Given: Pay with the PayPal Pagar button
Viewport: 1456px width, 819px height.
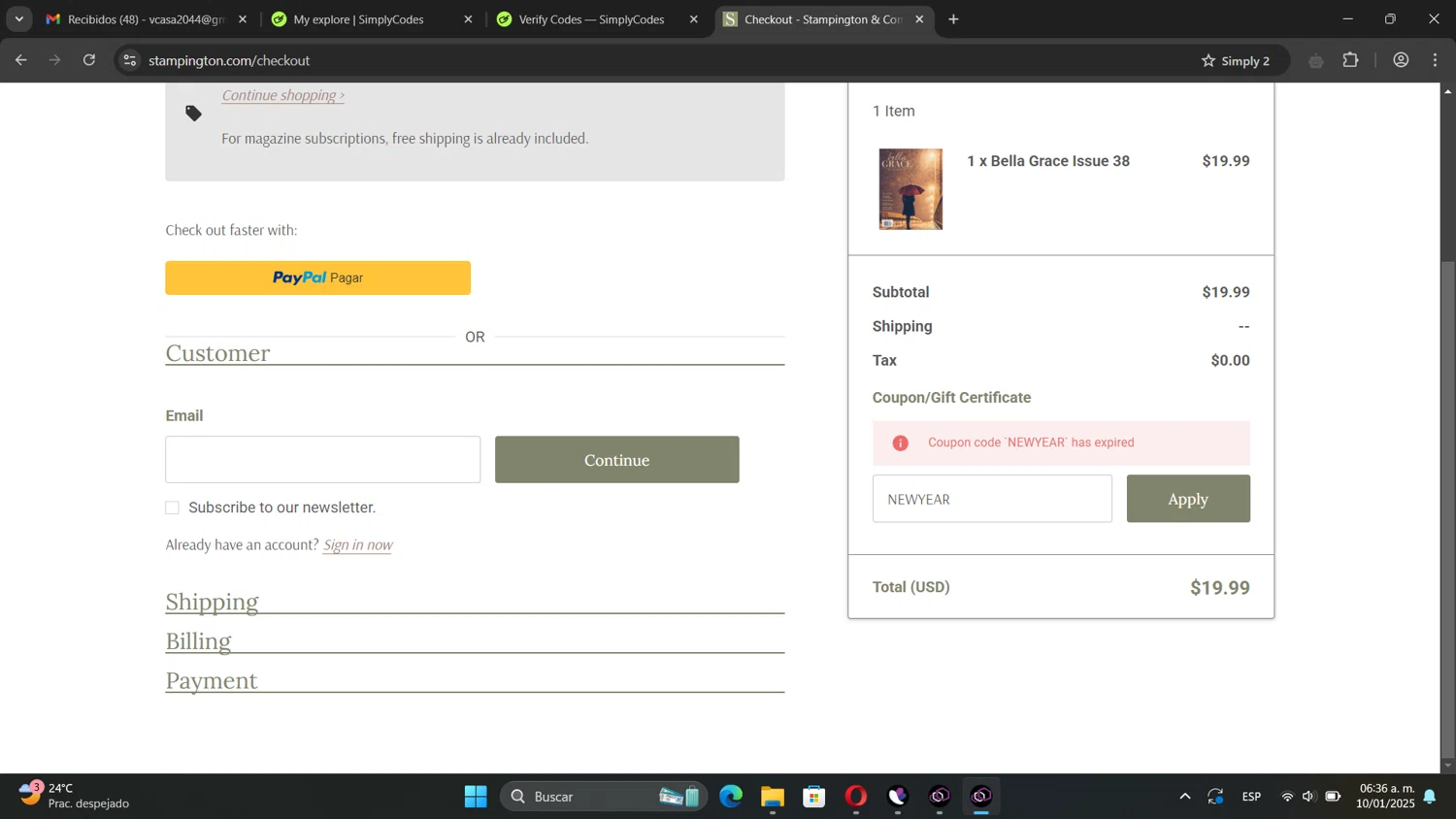Looking at the screenshot, I should tap(317, 278).
